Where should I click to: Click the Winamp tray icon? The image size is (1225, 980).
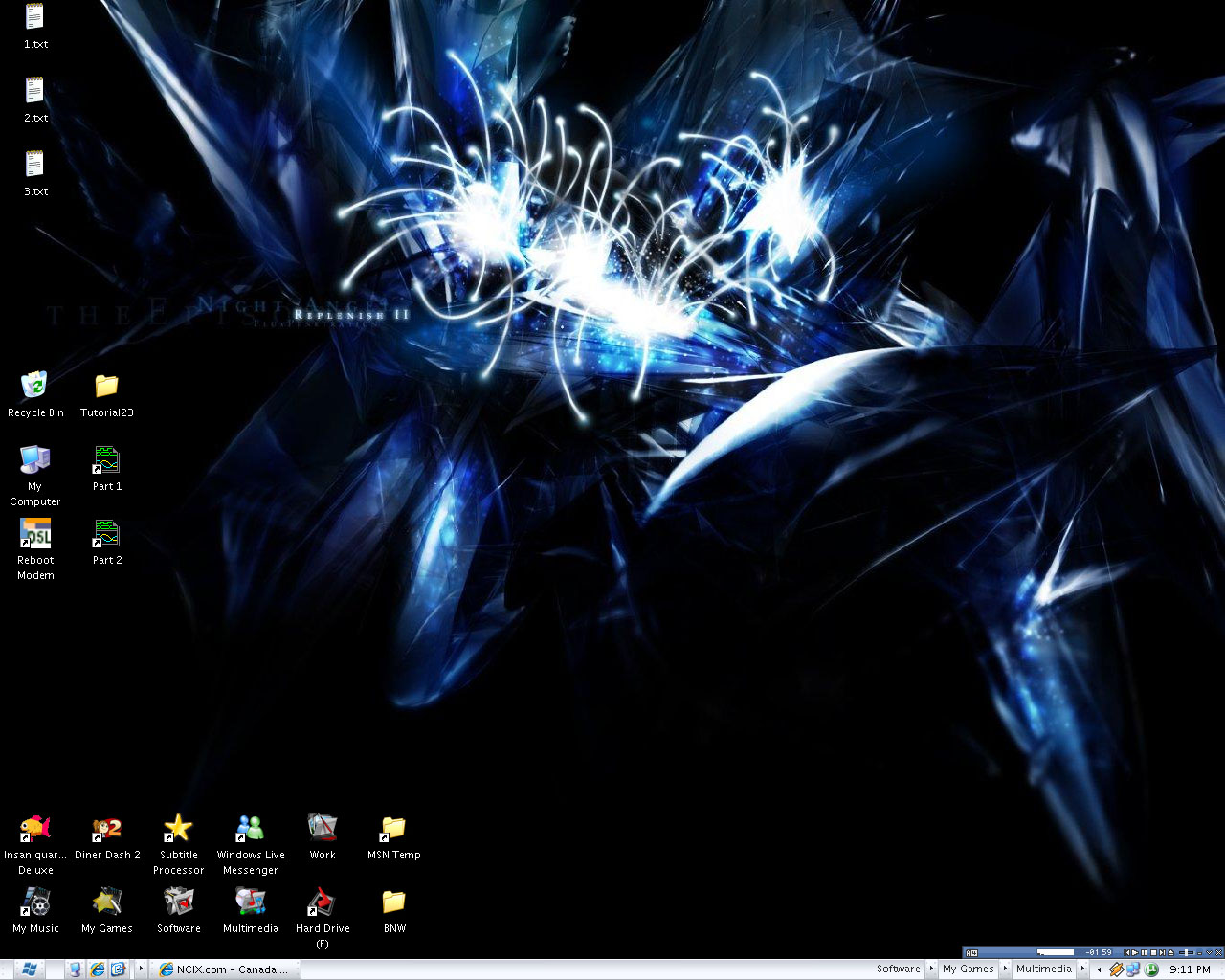[x=1116, y=969]
